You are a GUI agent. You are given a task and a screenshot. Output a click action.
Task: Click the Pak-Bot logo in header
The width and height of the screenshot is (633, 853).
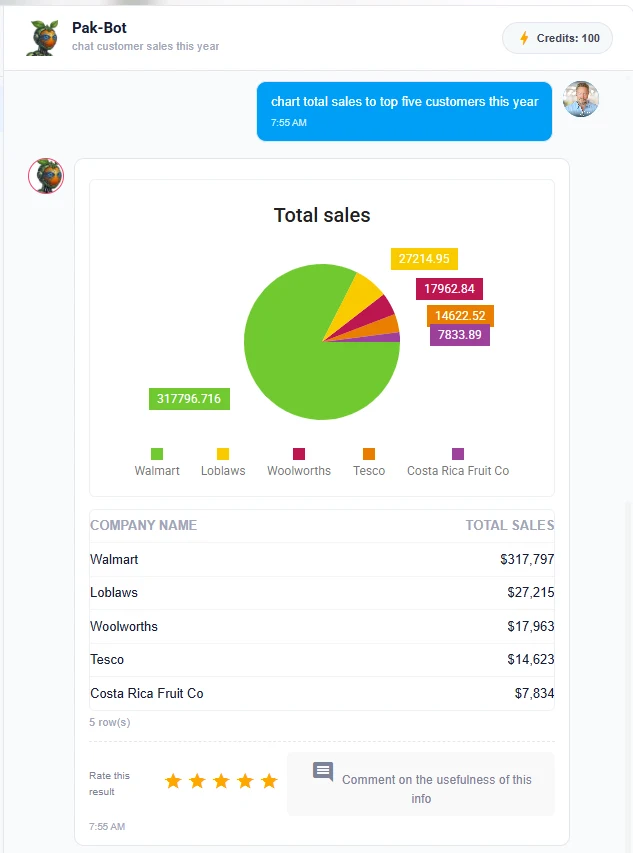click(x=43, y=38)
